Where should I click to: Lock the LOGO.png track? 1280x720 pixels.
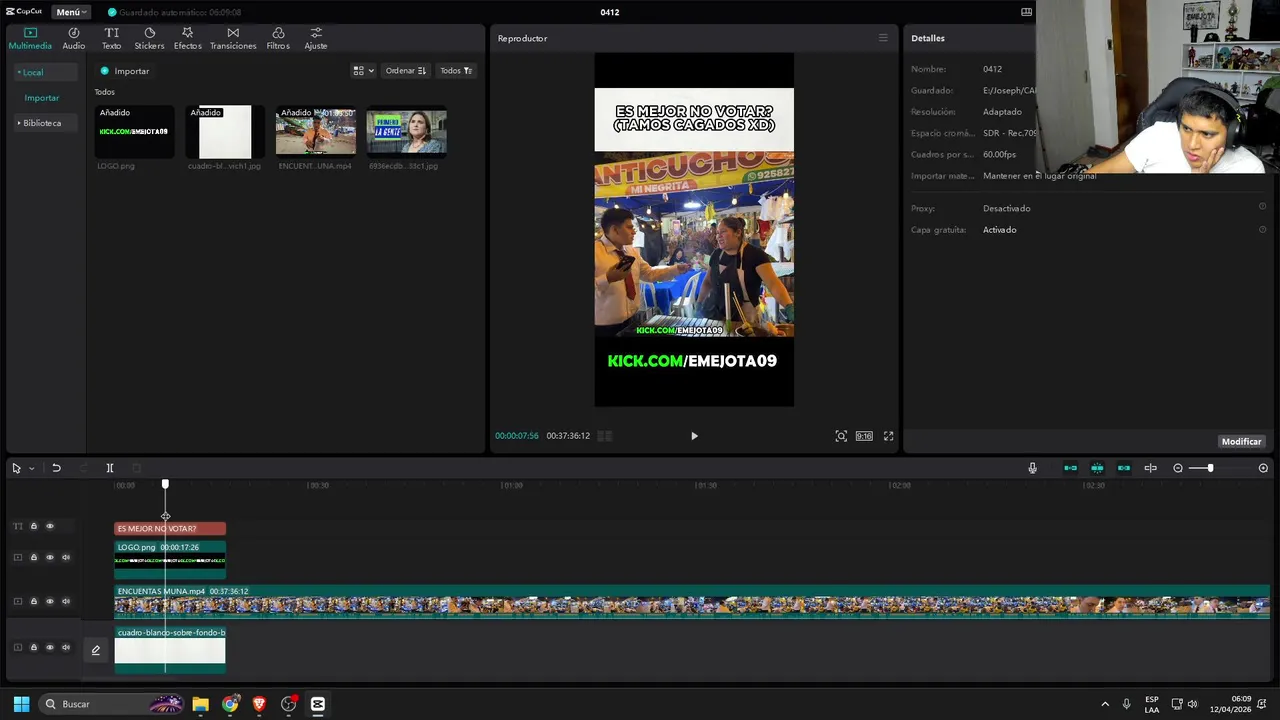[x=33, y=557]
